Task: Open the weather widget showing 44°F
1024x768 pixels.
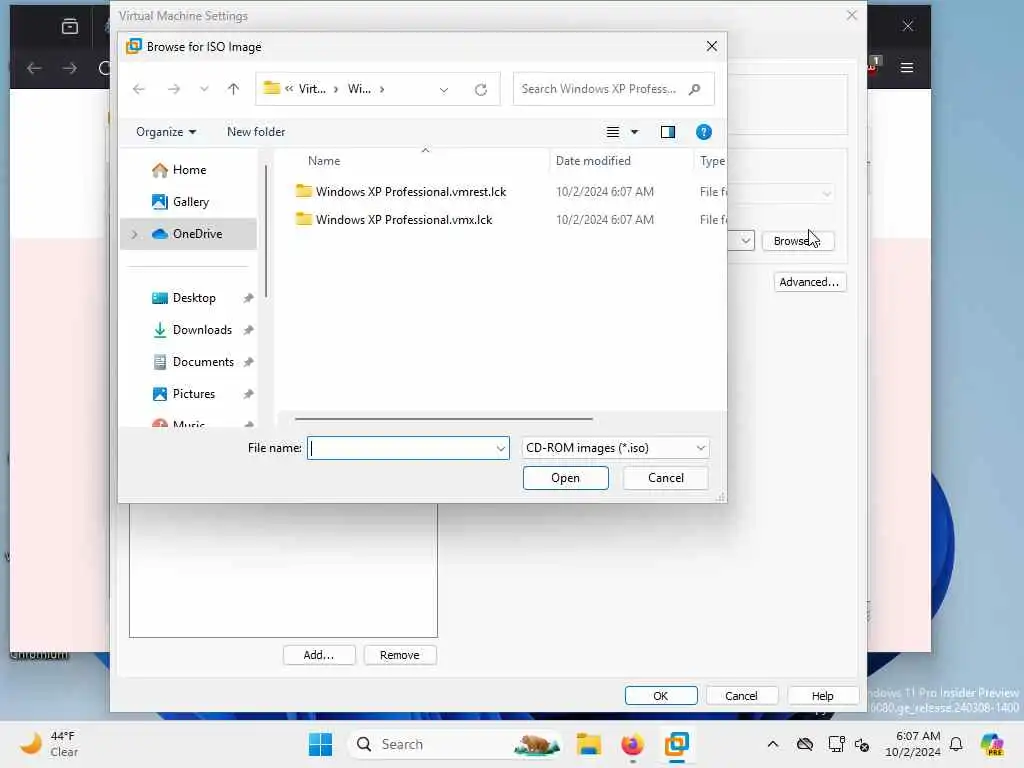Action: tap(49, 744)
